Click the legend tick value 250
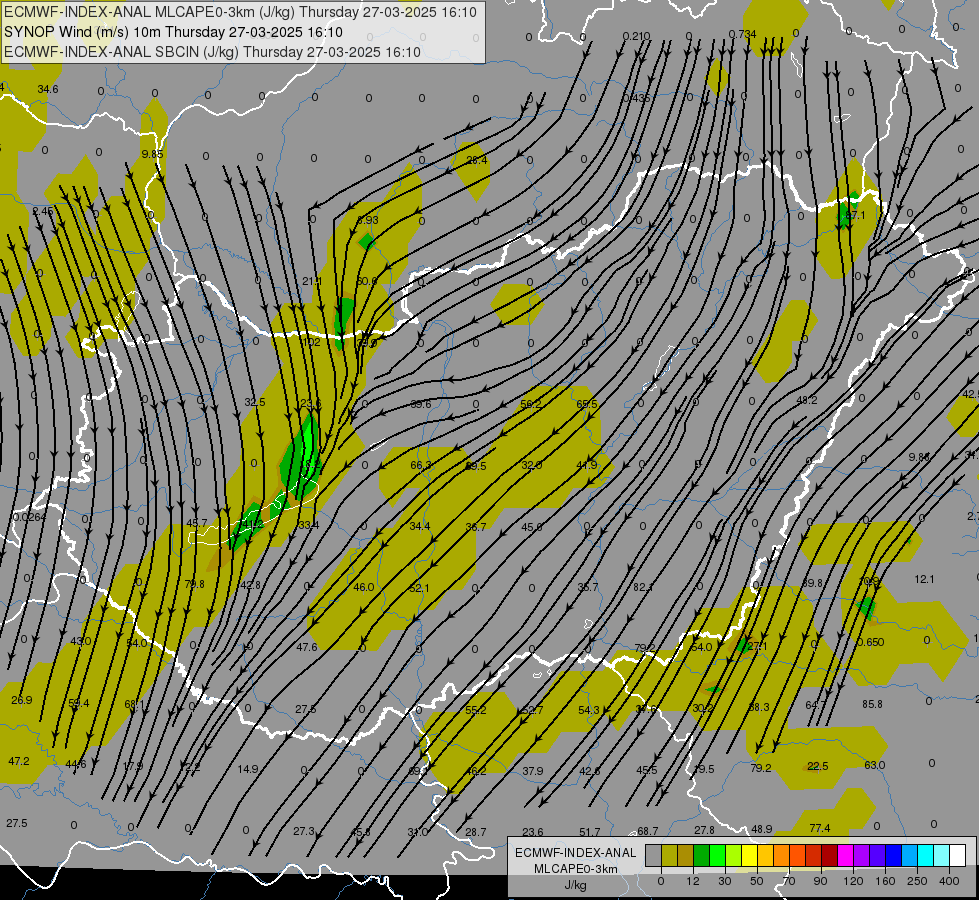Screen dimensions: 979x900 point(917,881)
